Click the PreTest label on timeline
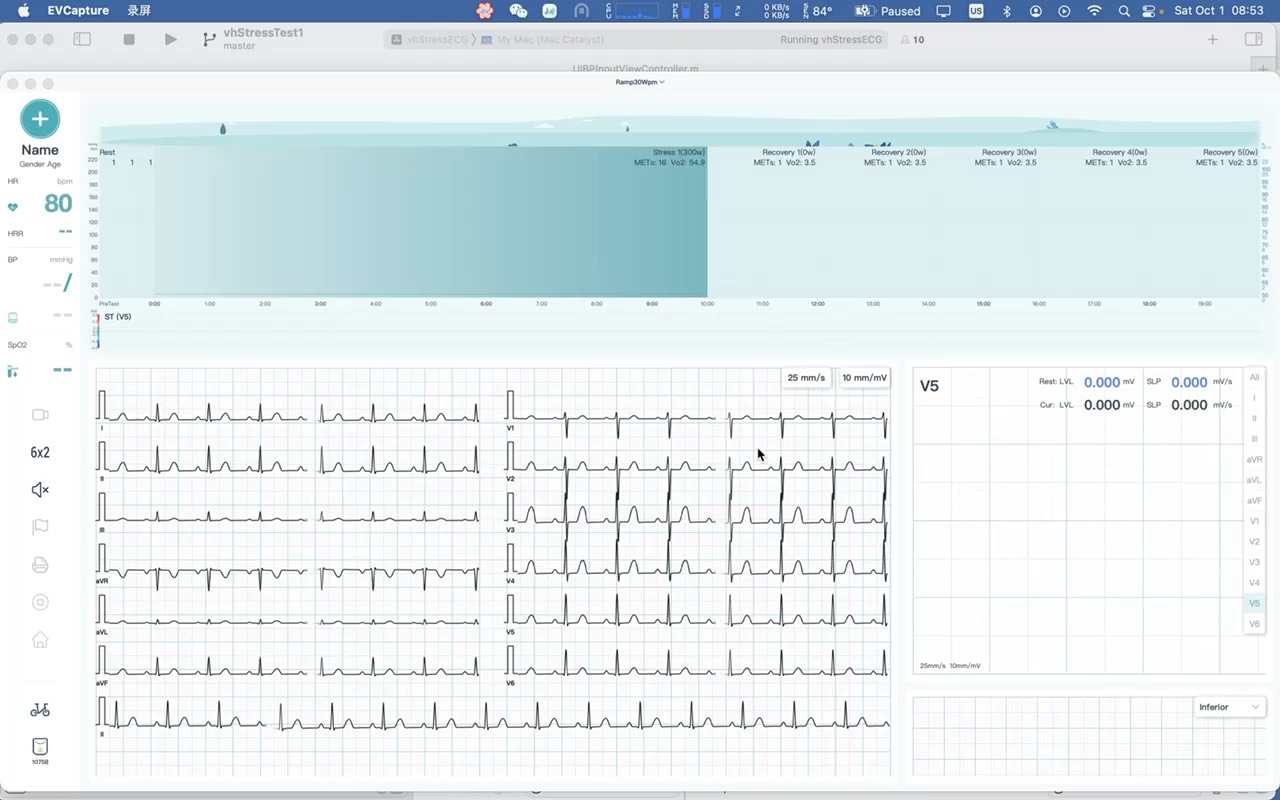Screen dimensions: 1280x800 (x=109, y=303)
